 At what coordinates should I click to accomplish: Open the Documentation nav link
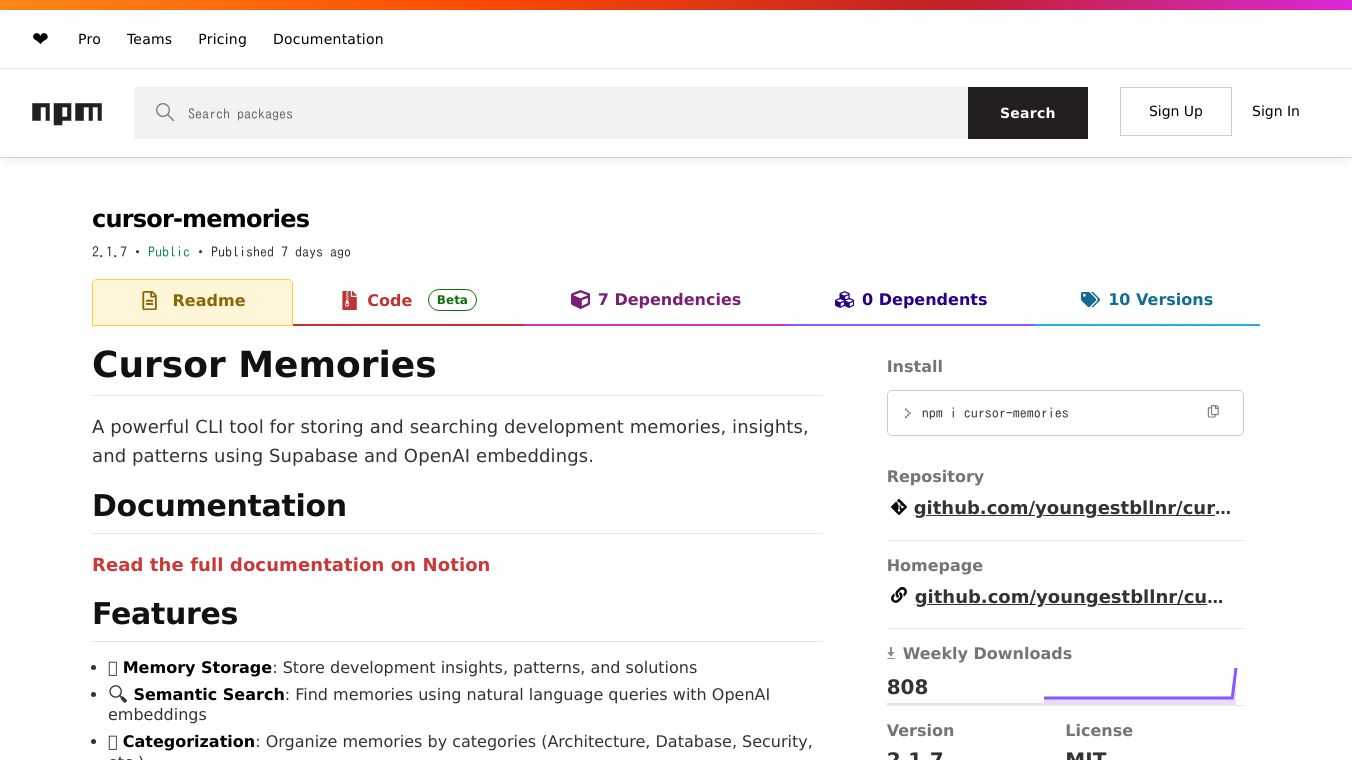point(328,39)
